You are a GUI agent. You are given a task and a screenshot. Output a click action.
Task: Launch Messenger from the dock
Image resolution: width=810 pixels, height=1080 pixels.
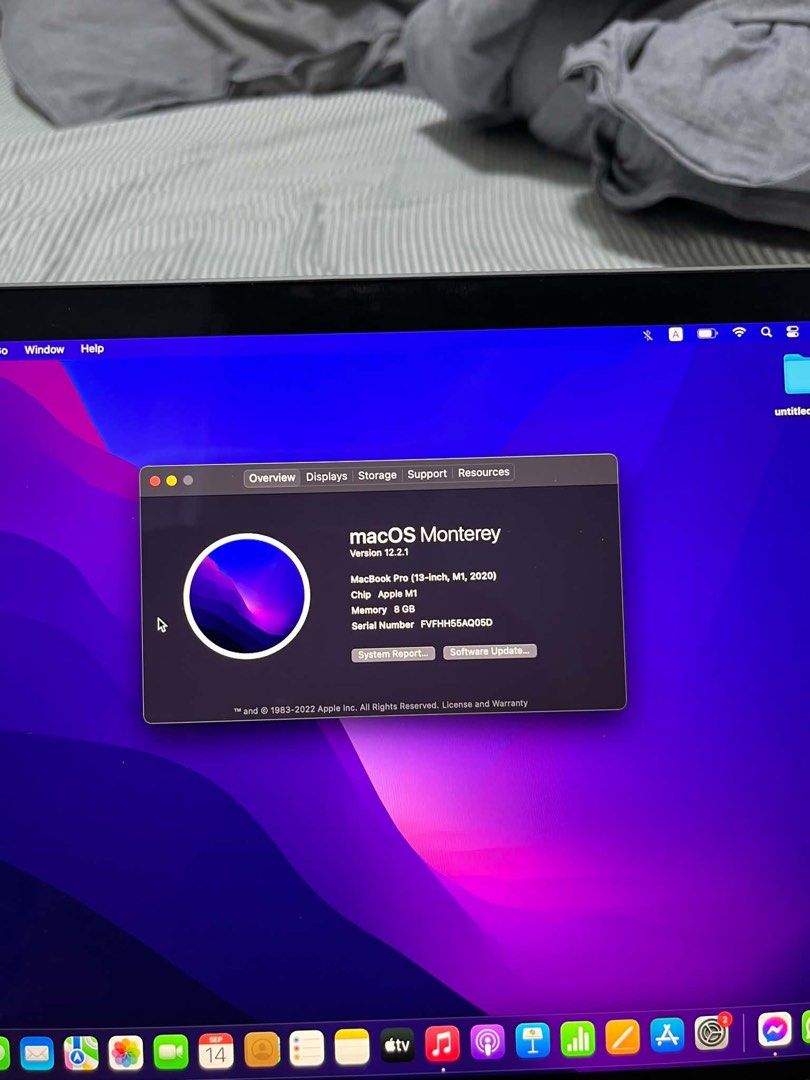tap(775, 1029)
